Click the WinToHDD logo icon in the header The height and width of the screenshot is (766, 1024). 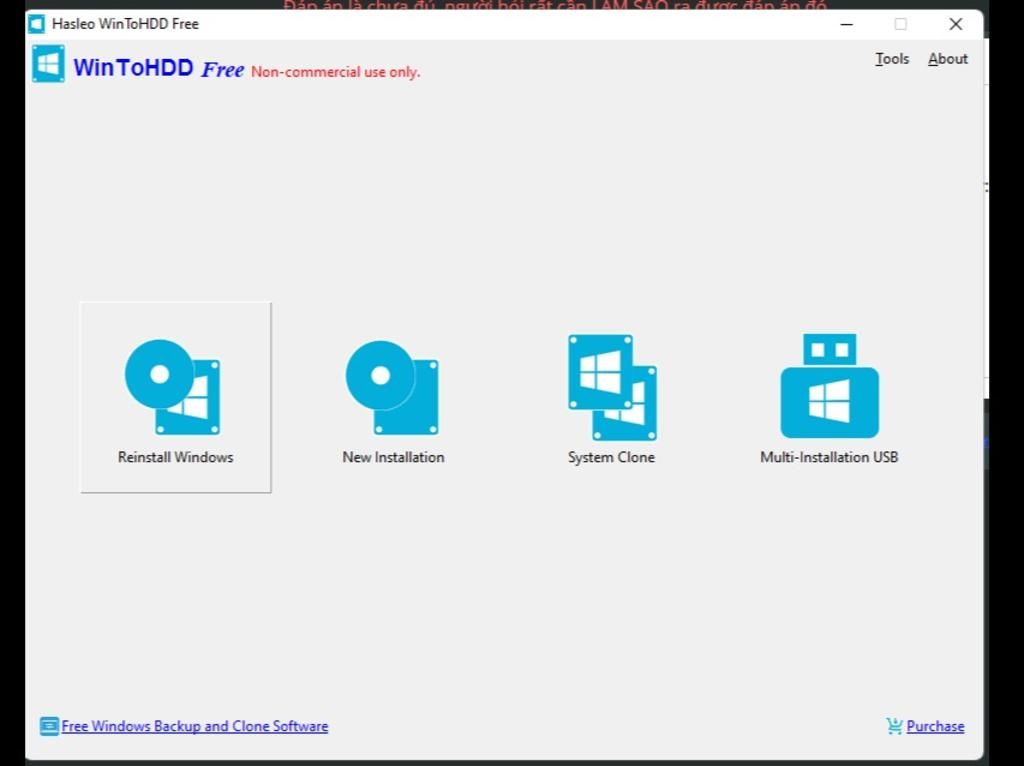[48, 63]
